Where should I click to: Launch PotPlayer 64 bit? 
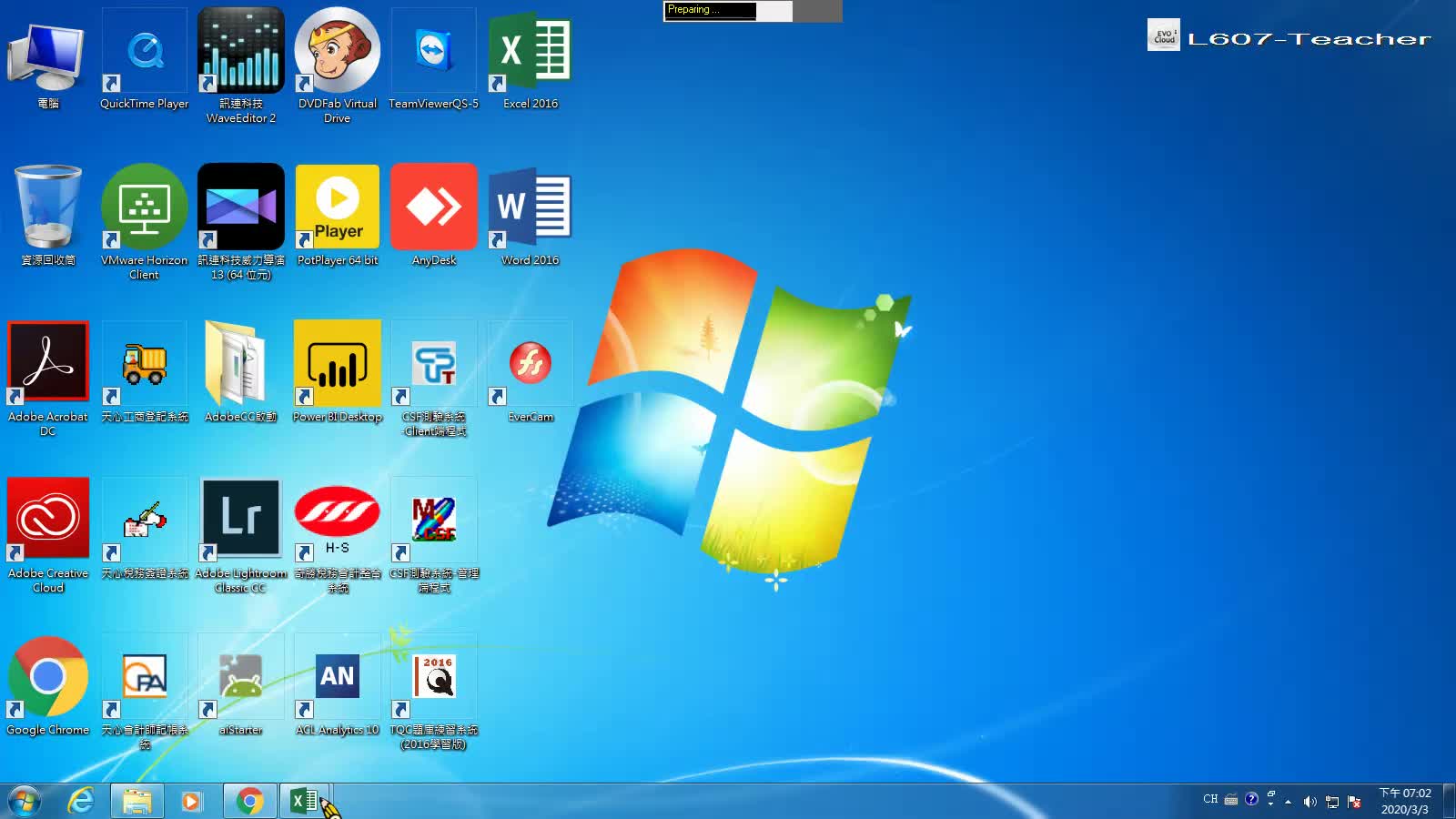tap(338, 216)
